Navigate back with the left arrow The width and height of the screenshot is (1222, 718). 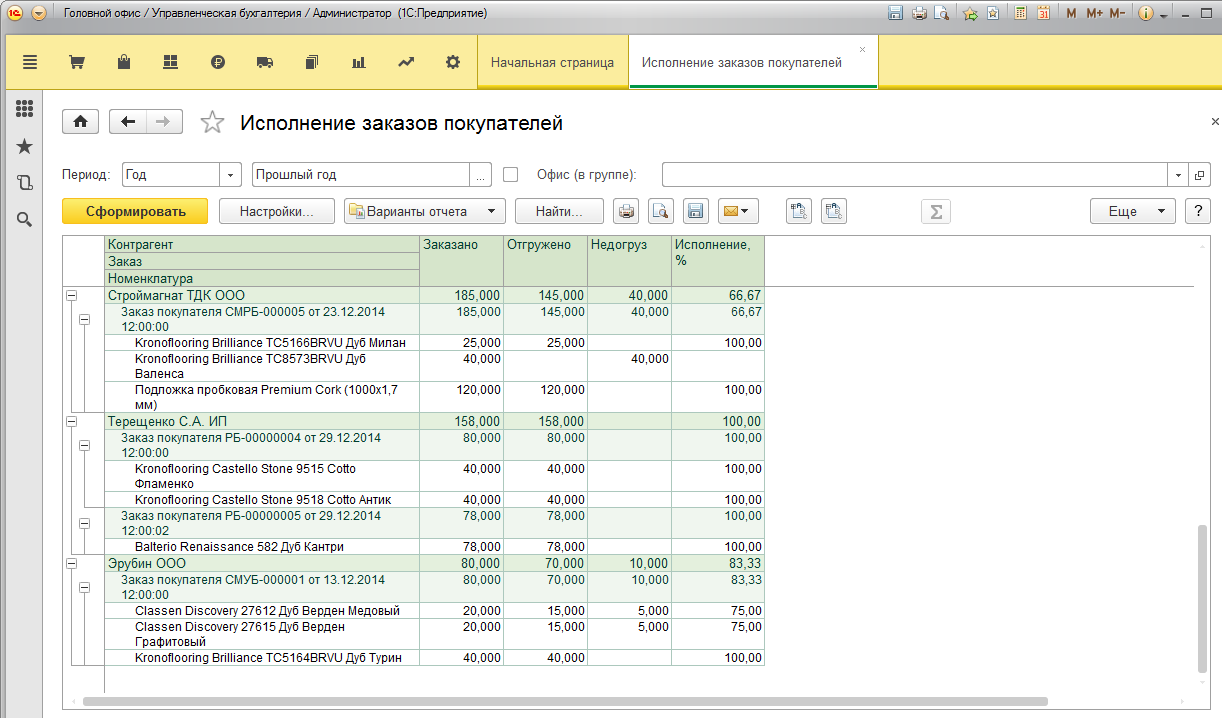point(128,122)
